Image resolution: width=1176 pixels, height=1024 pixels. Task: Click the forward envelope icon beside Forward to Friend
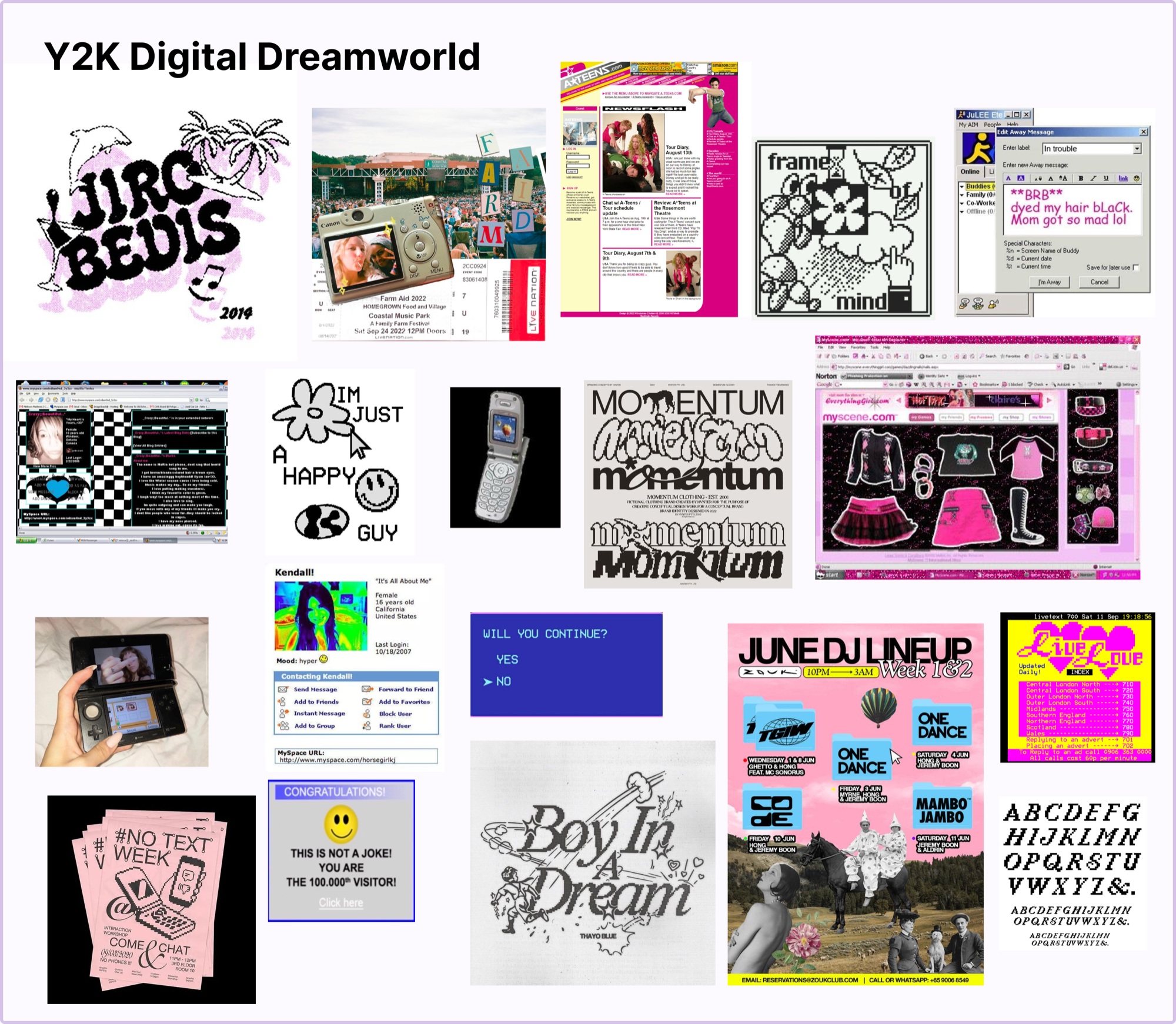coord(367,689)
